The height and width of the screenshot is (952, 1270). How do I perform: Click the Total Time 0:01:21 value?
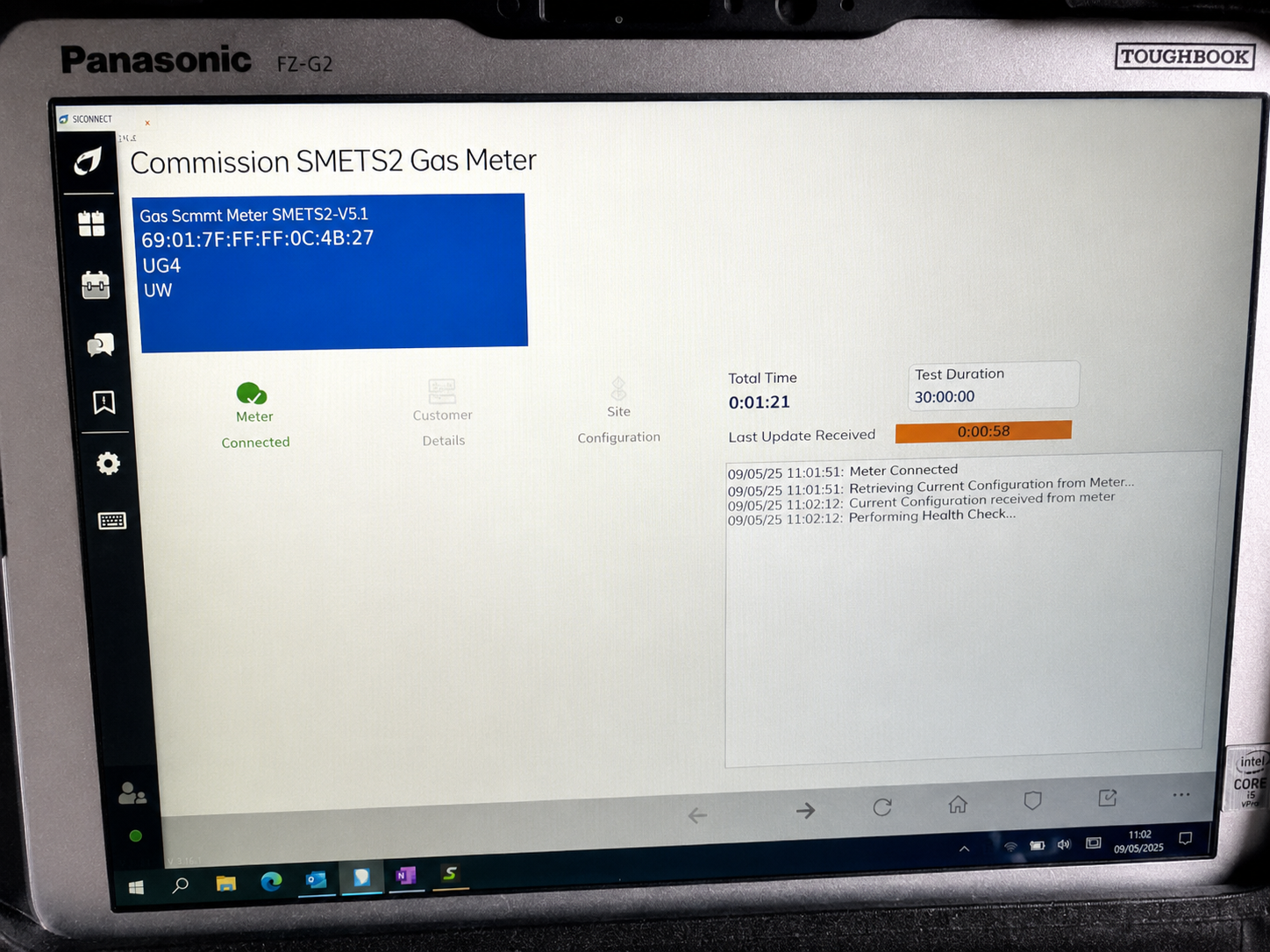(760, 402)
